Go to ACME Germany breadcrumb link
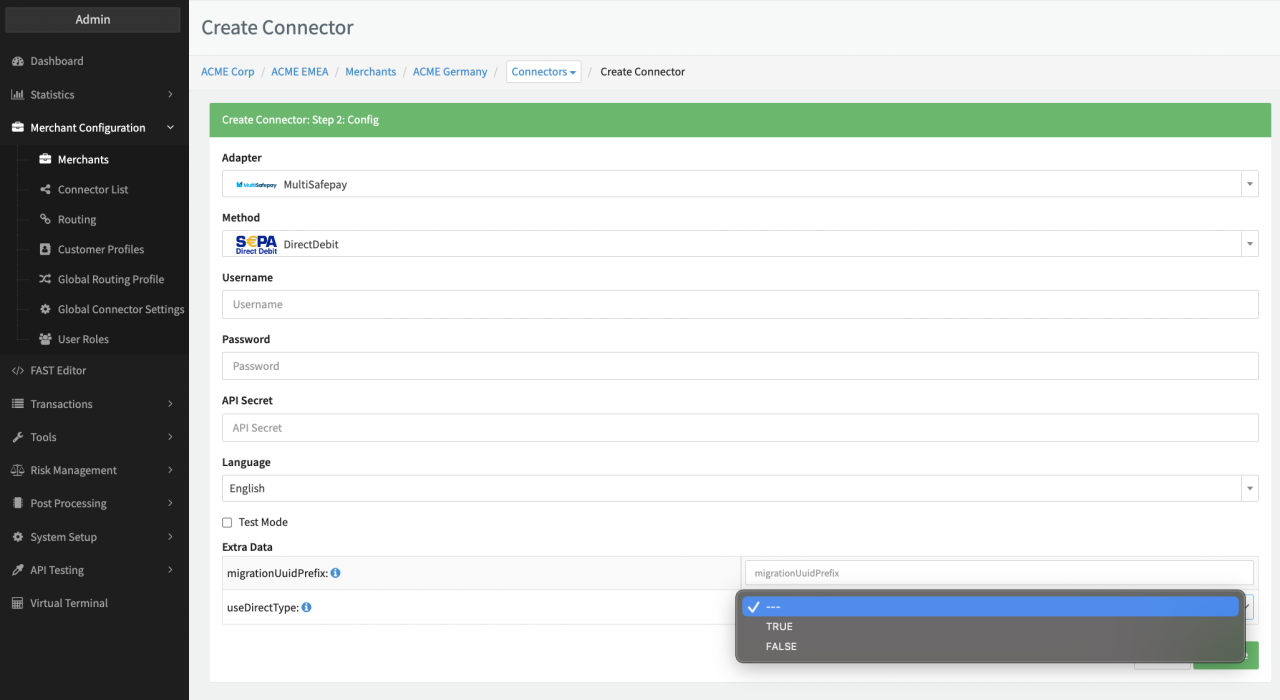 click(450, 72)
